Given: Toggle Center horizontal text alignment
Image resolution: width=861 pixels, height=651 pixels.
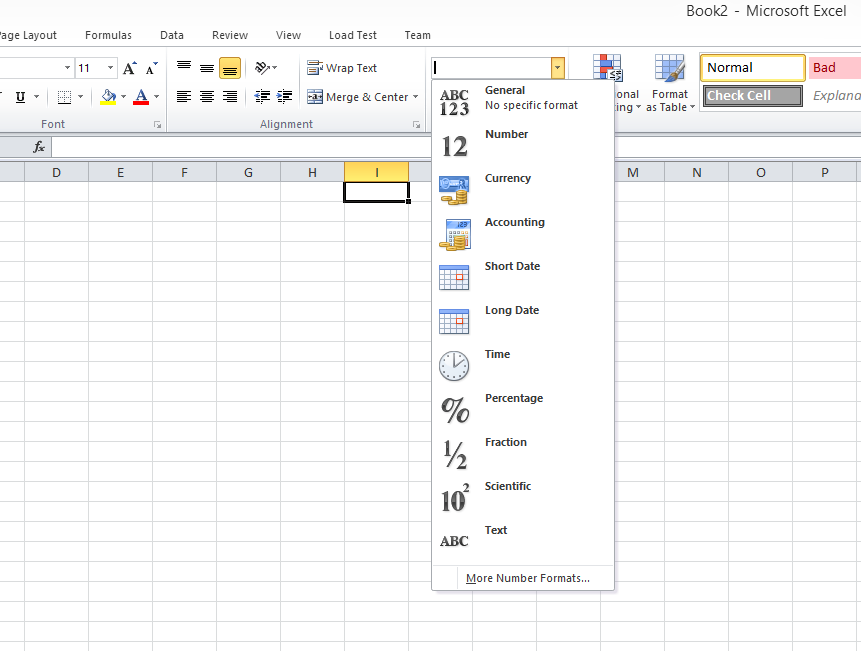Looking at the screenshot, I should pos(207,97).
